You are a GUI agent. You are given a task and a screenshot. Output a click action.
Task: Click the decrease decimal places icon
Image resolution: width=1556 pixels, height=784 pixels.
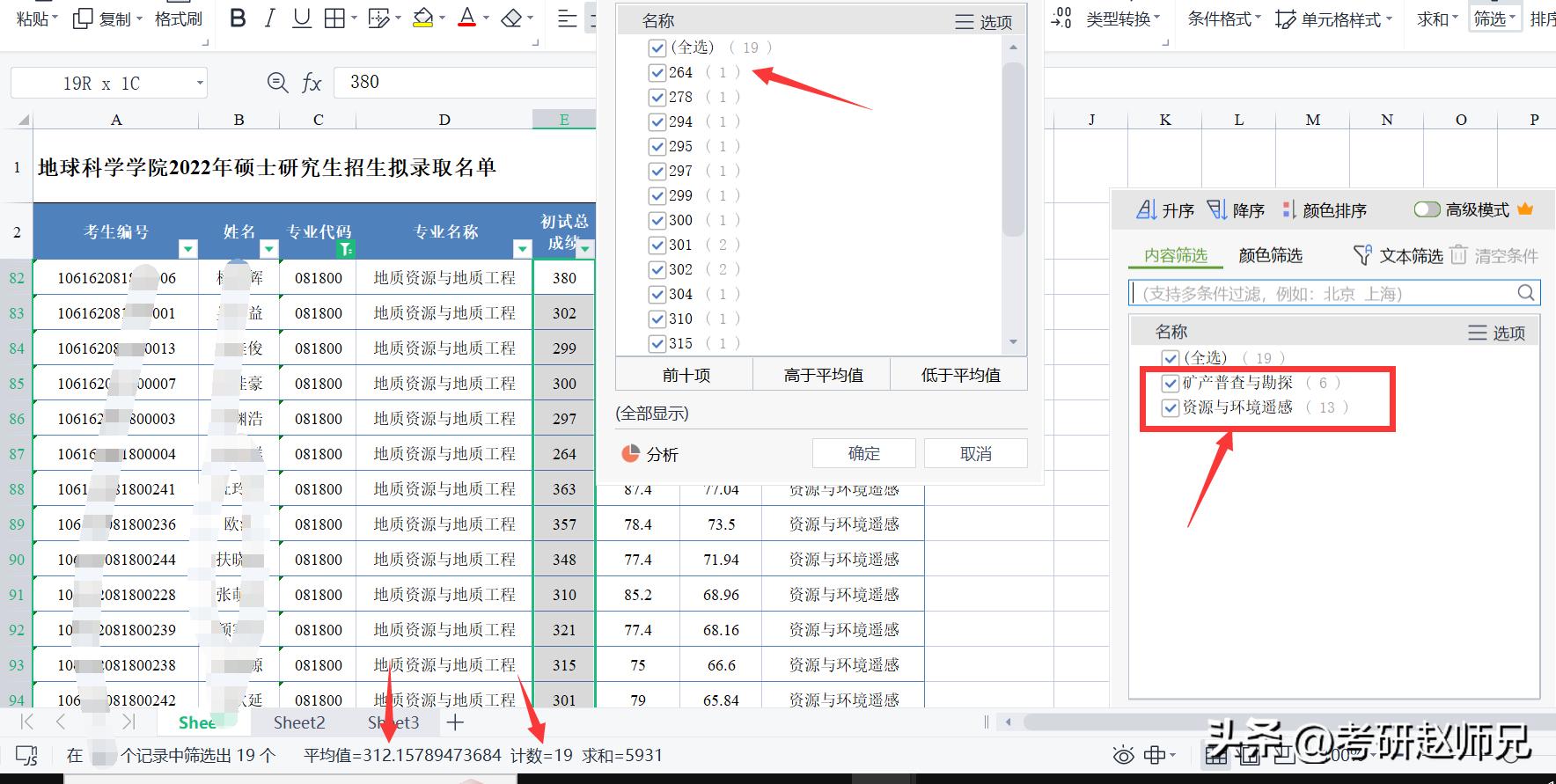(1061, 18)
